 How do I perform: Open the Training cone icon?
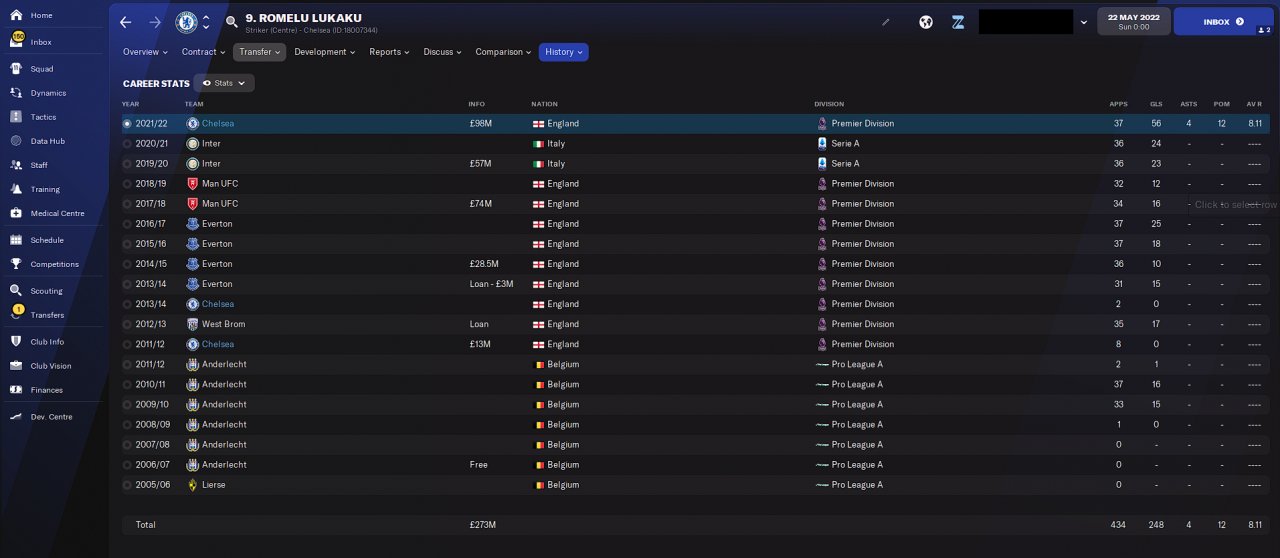(16, 189)
